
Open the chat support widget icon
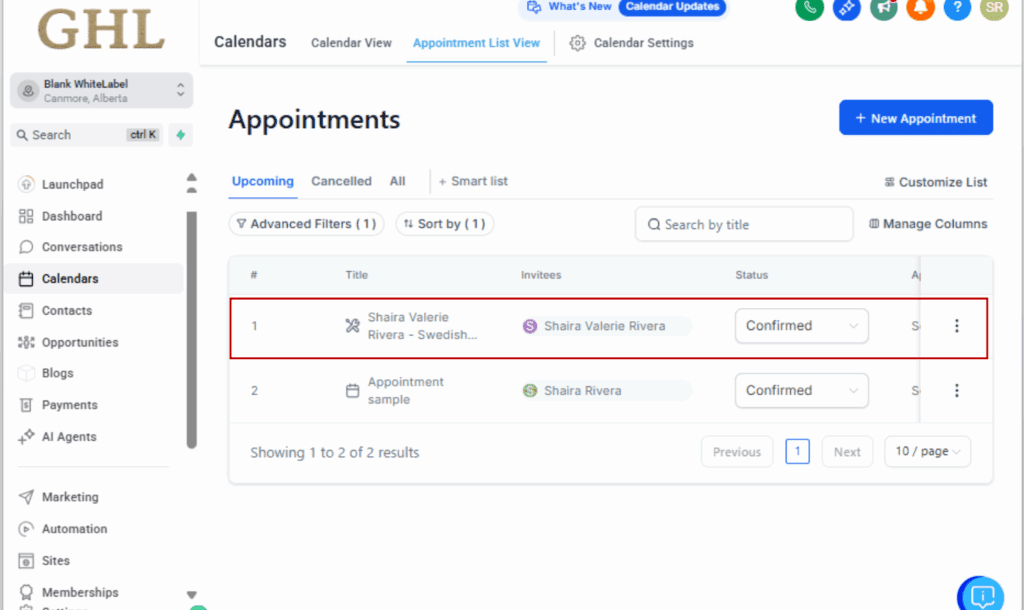(x=982, y=596)
